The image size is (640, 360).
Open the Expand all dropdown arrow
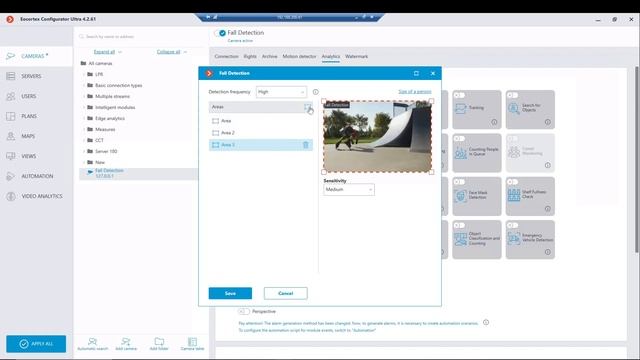(120, 52)
